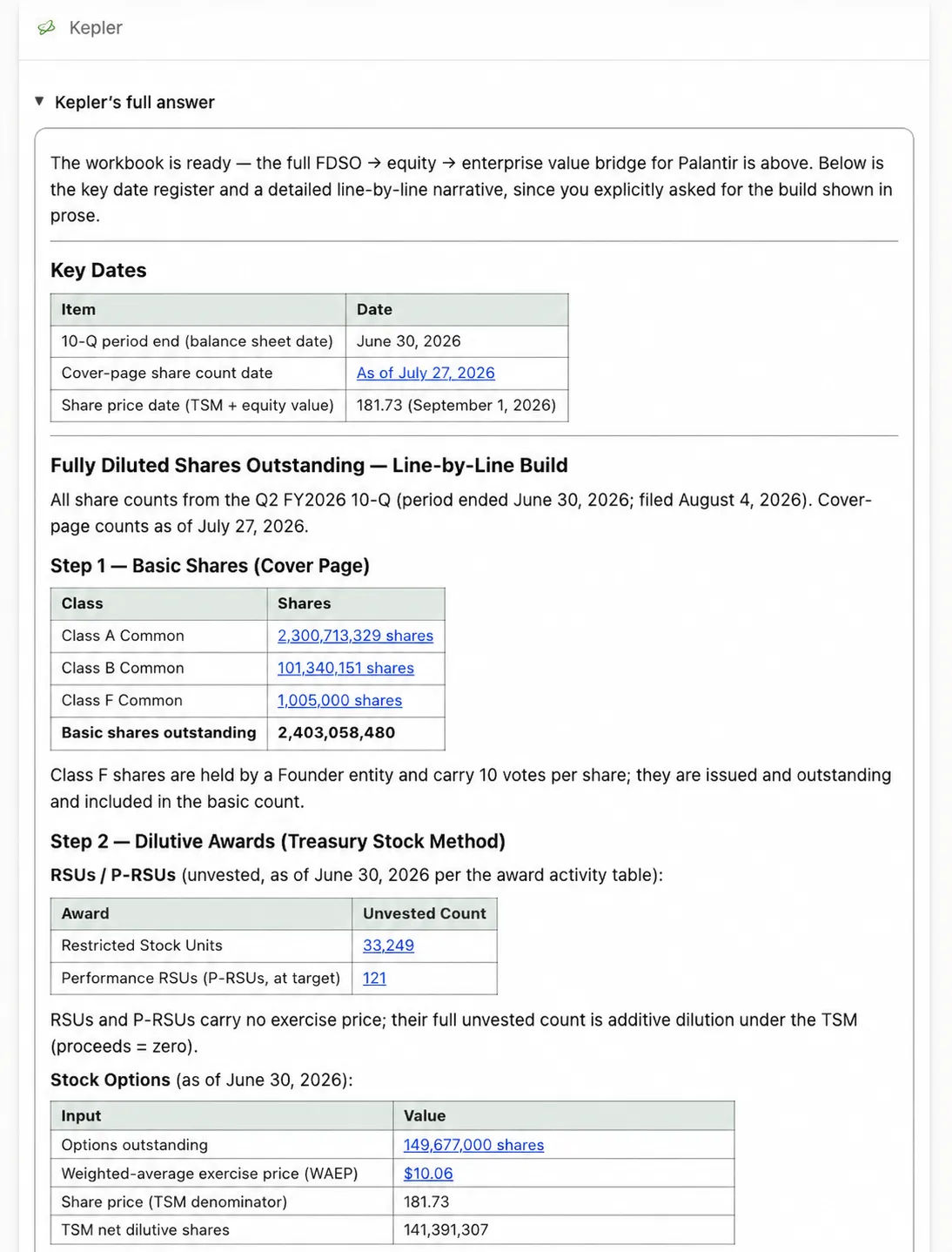
Task: Click 'Share price (TSM denominator)' label
Action: [174, 1202]
